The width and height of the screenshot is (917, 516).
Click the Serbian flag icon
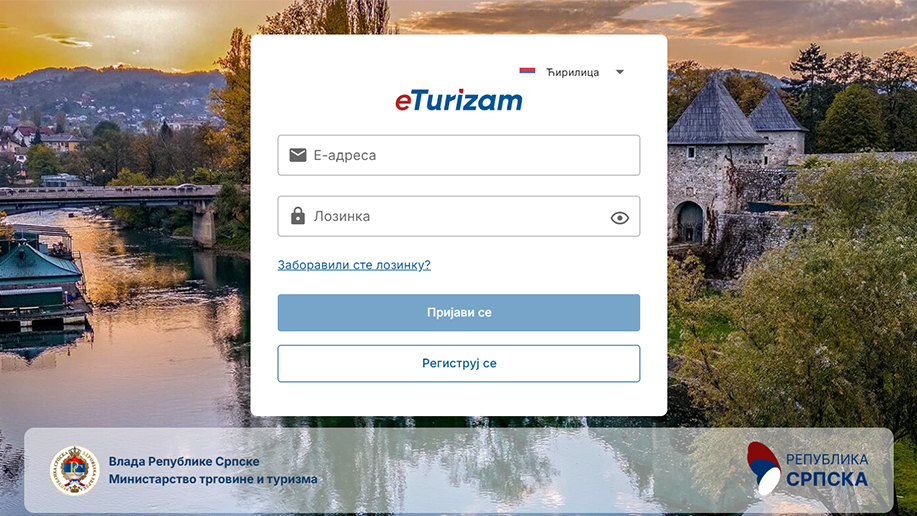(x=527, y=71)
